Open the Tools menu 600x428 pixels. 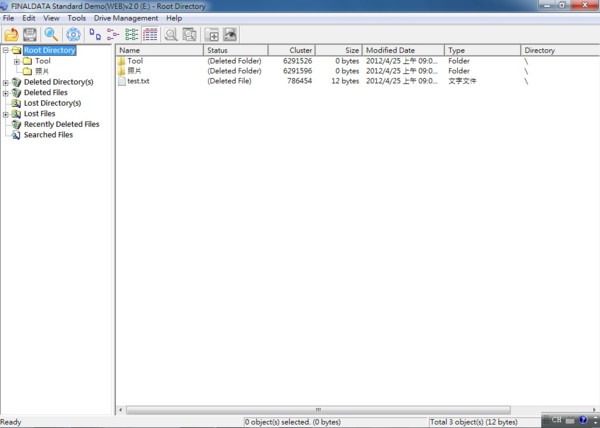76,18
